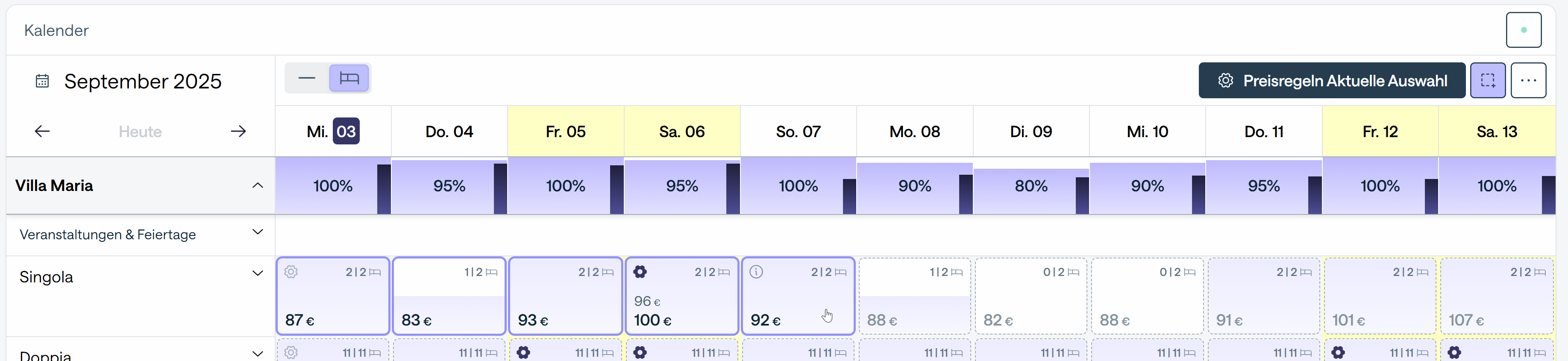Image resolution: width=1568 pixels, height=361 pixels.
Task: Click filled gear icon in Singola Sa. 06 cell
Action: pos(640,272)
